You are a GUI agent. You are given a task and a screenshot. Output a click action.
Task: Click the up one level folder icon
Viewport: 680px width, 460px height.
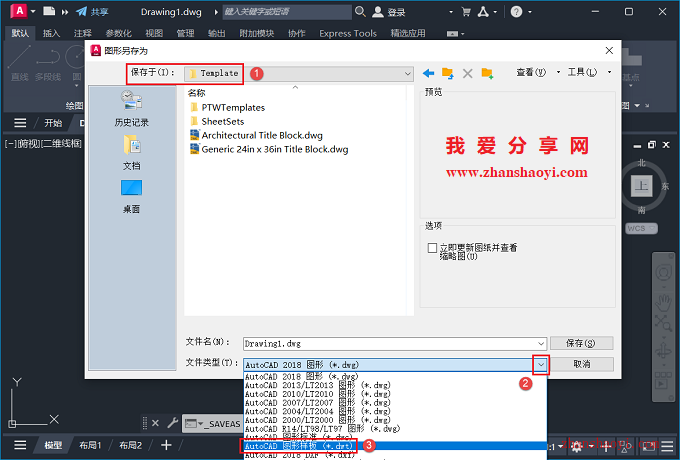[x=448, y=73]
